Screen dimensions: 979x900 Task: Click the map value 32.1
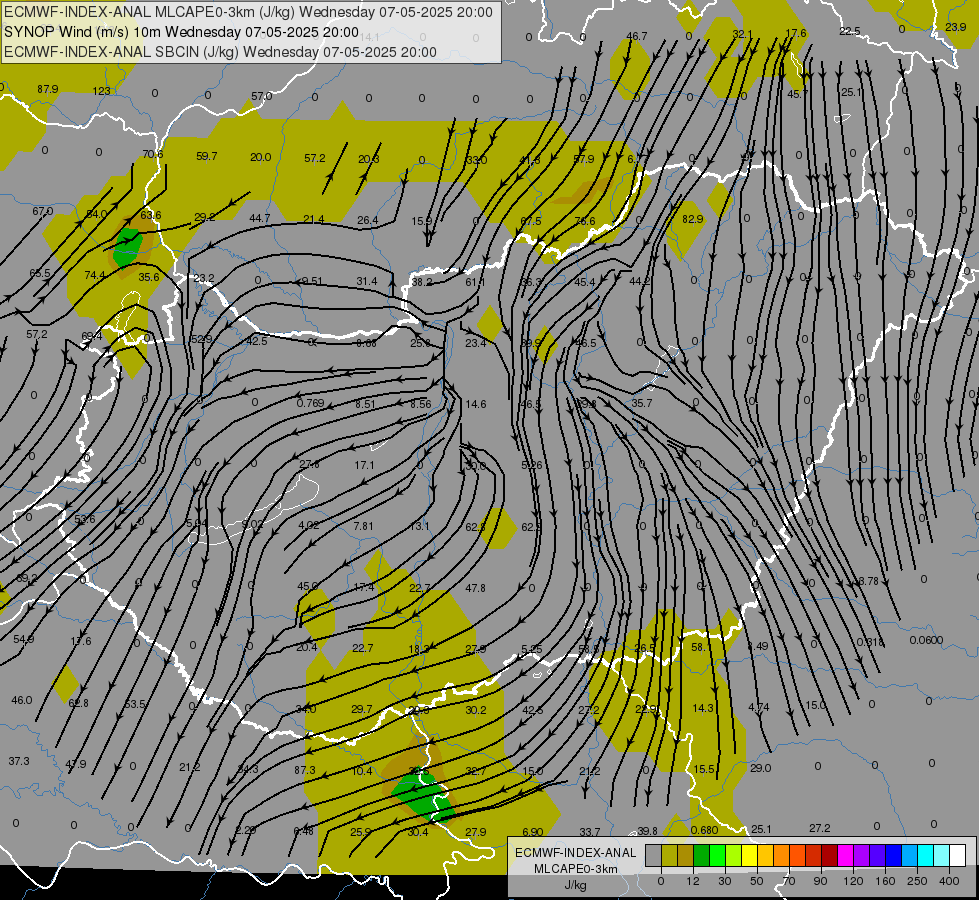[742, 34]
